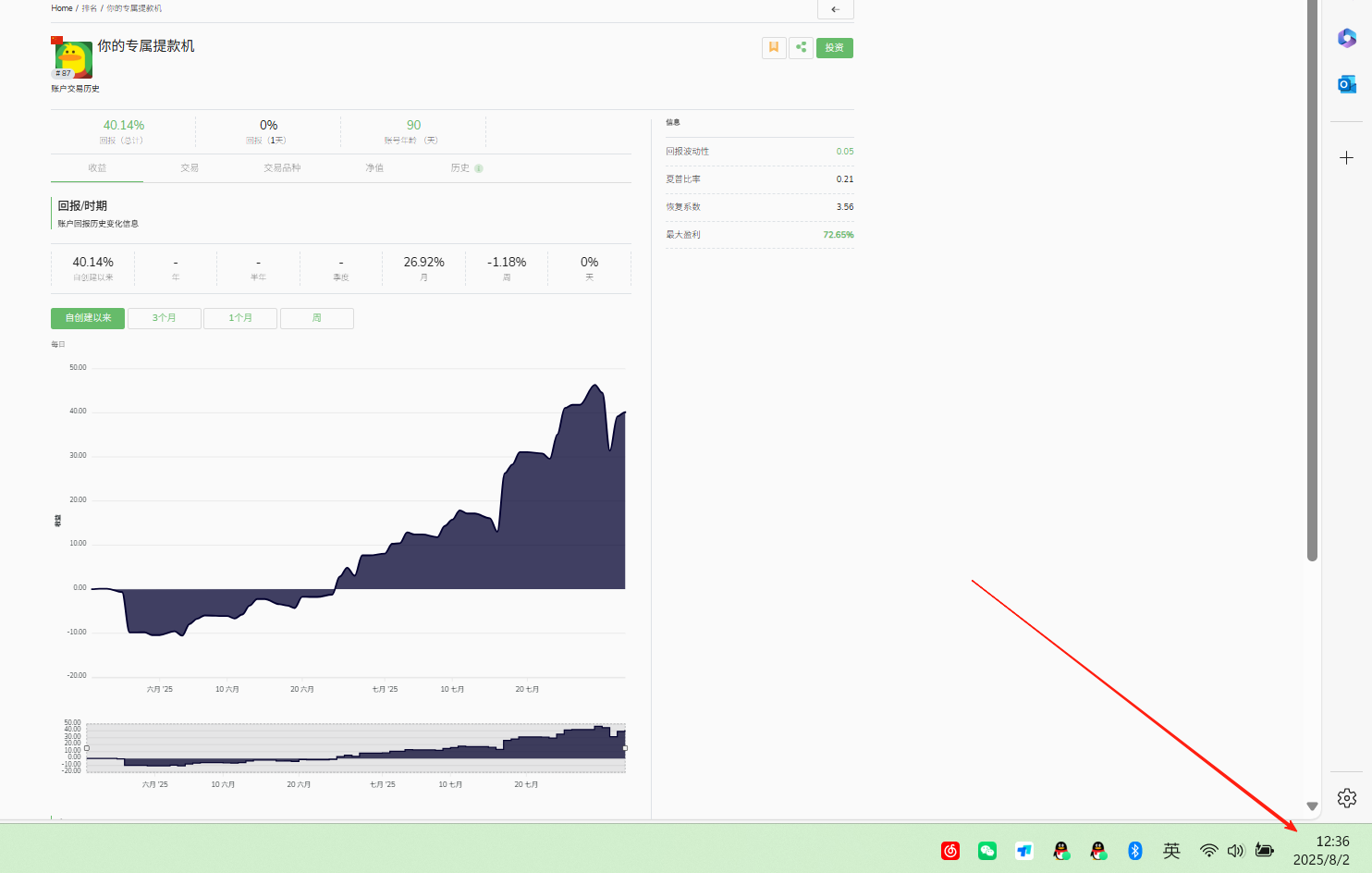Click the back arrow button
1372x873 pixels.
[835, 9]
